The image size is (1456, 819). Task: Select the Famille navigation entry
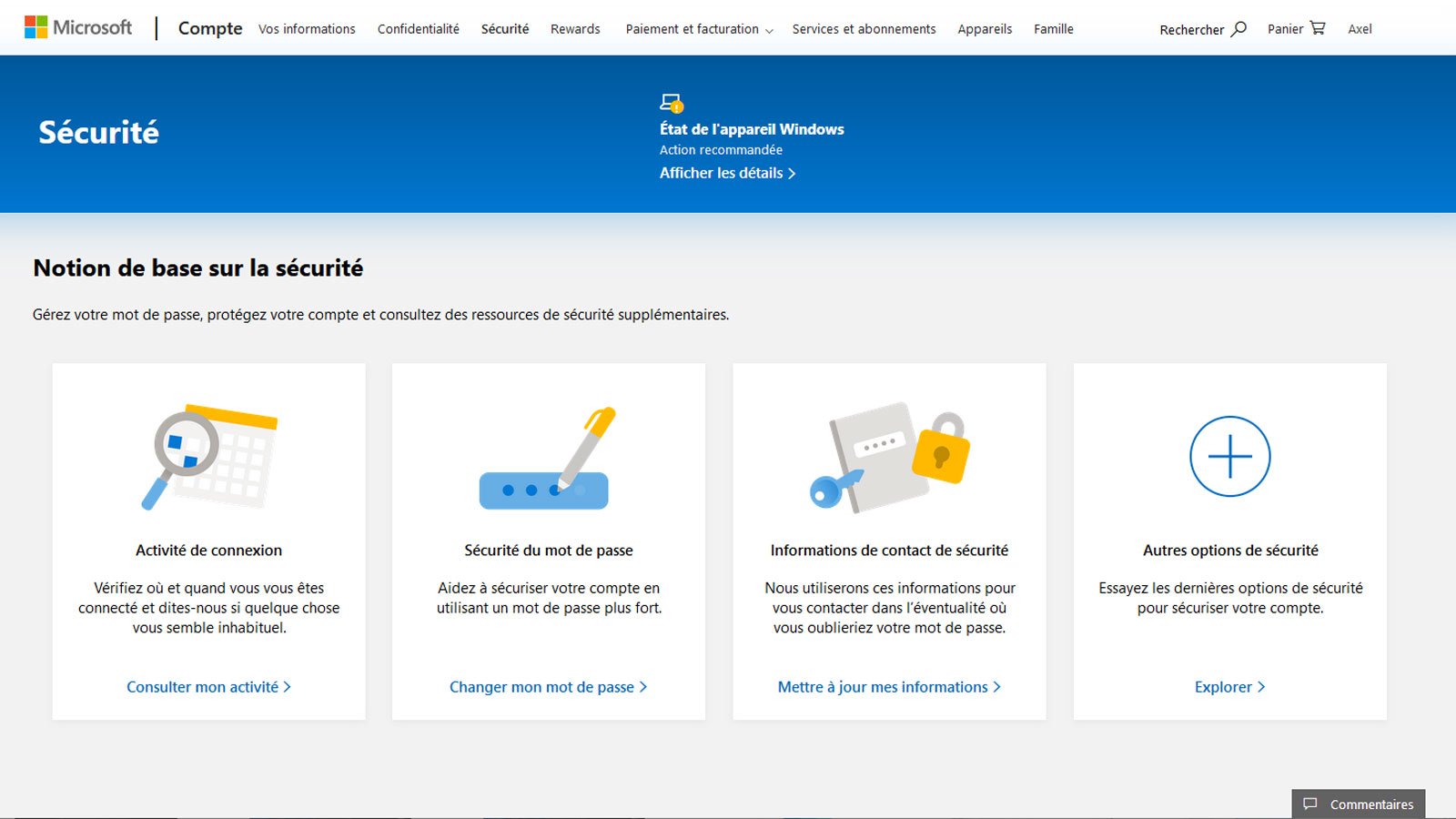click(x=1053, y=28)
